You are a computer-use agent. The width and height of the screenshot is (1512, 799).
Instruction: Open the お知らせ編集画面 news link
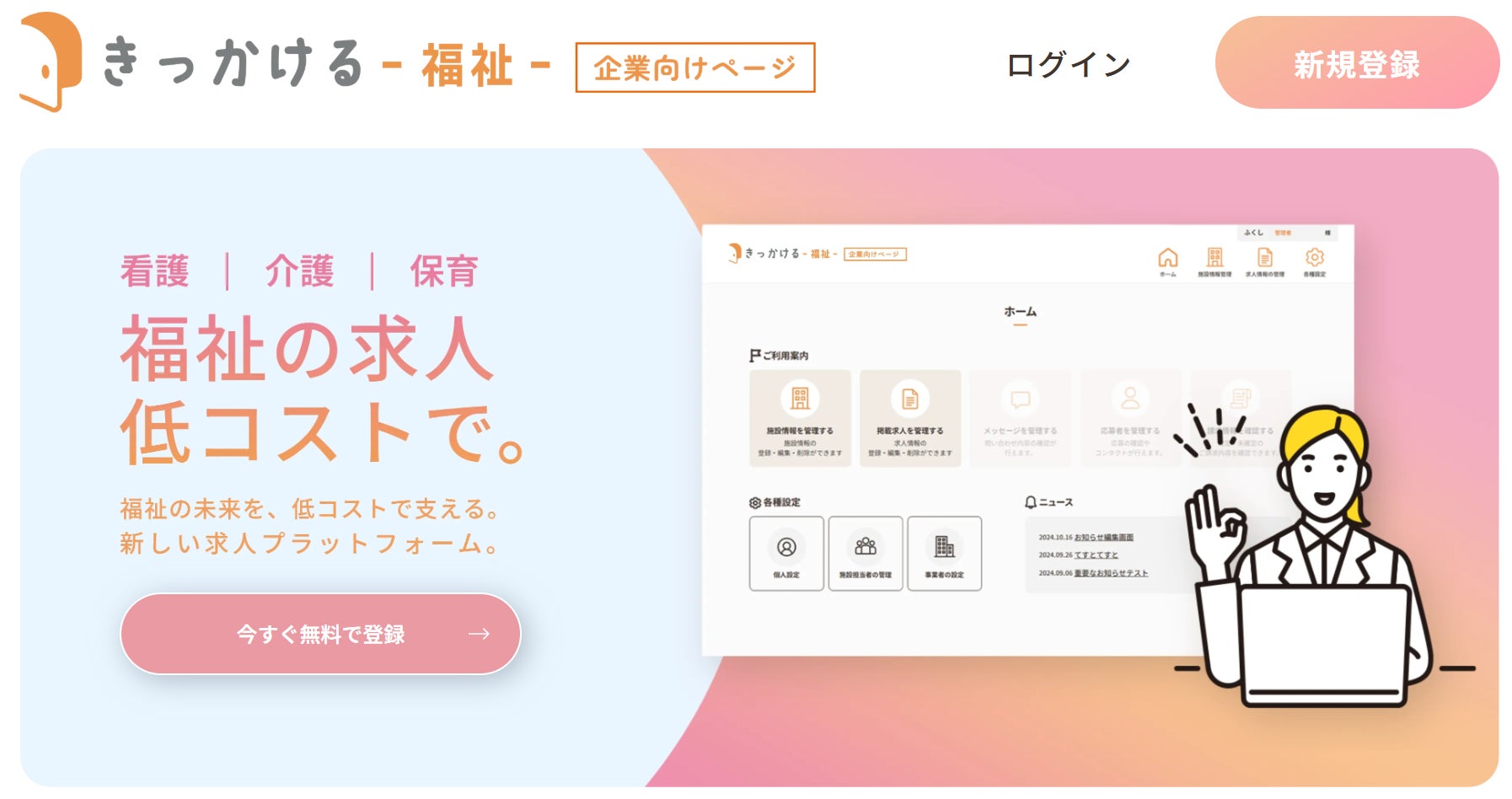coord(1104,537)
